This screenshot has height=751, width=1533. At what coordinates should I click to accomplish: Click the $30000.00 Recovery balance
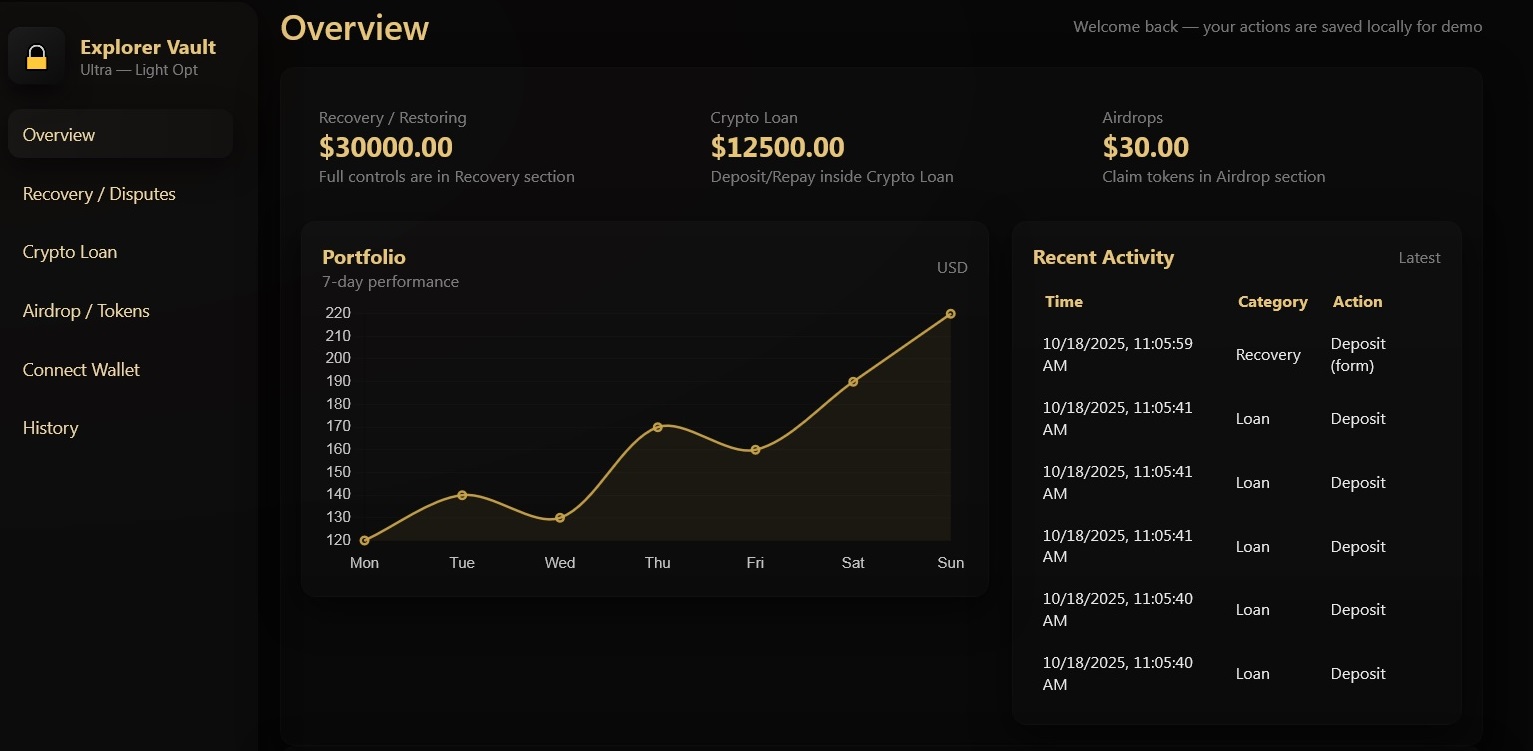386,148
